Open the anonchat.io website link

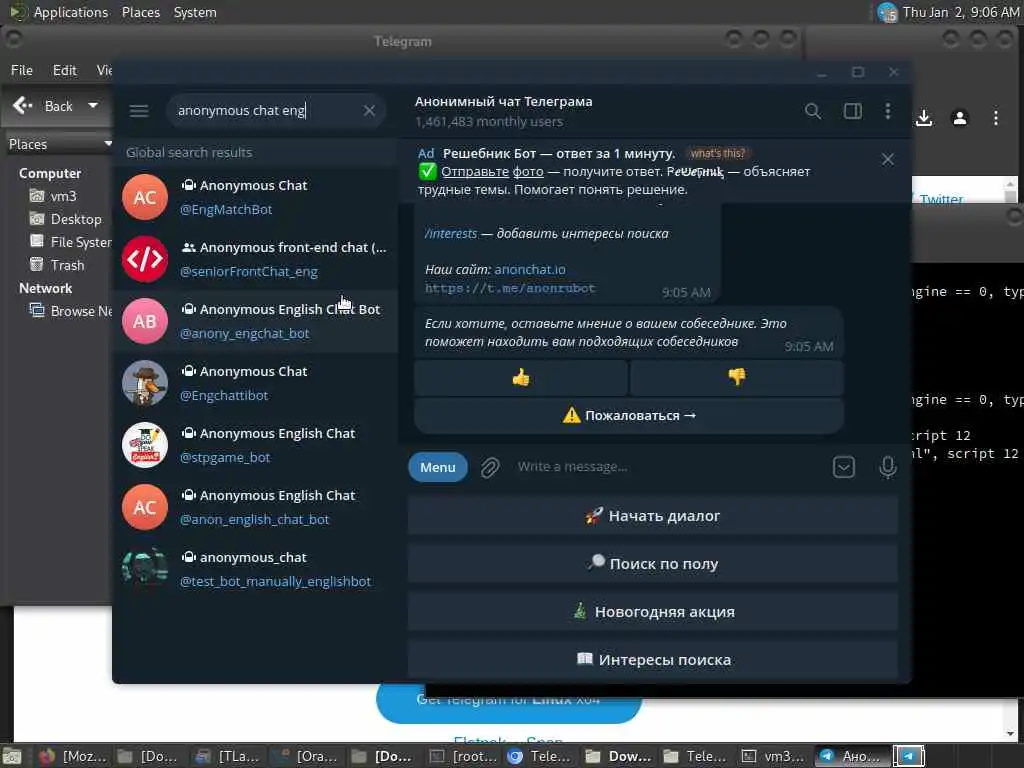pyautogui.click(x=530, y=269)
